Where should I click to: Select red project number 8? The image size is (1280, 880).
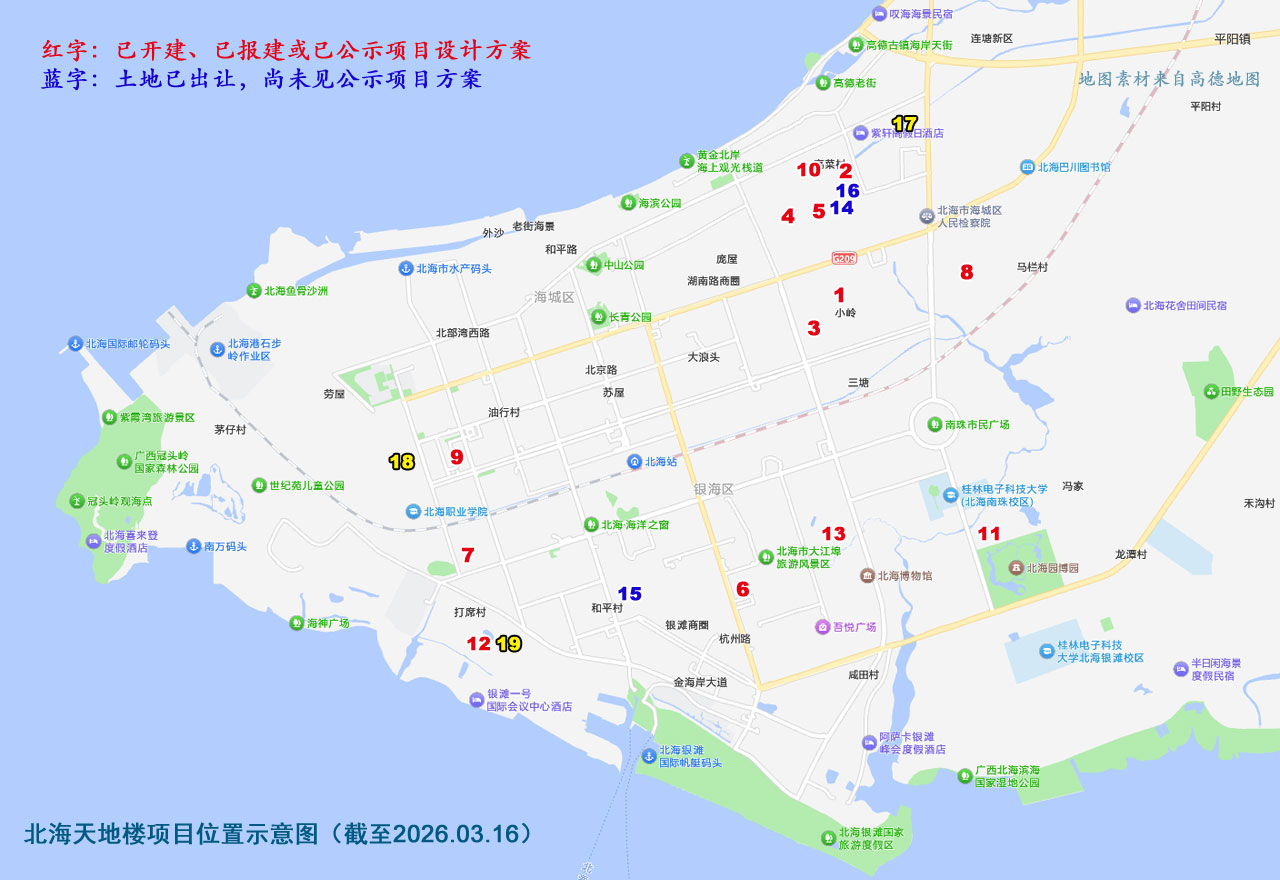tap(966, 271)
